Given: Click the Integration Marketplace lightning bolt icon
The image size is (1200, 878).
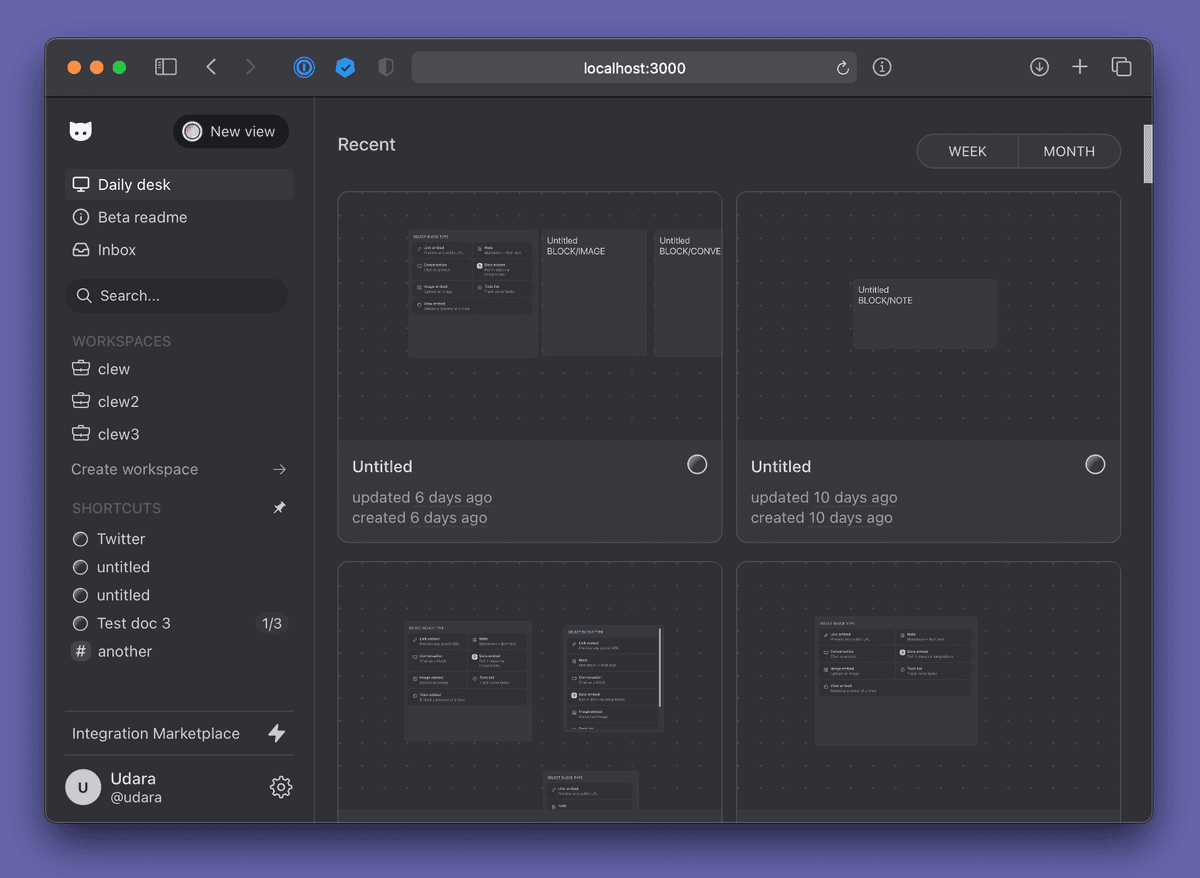Looking at the screenshot, I should [x=277, y=733].
